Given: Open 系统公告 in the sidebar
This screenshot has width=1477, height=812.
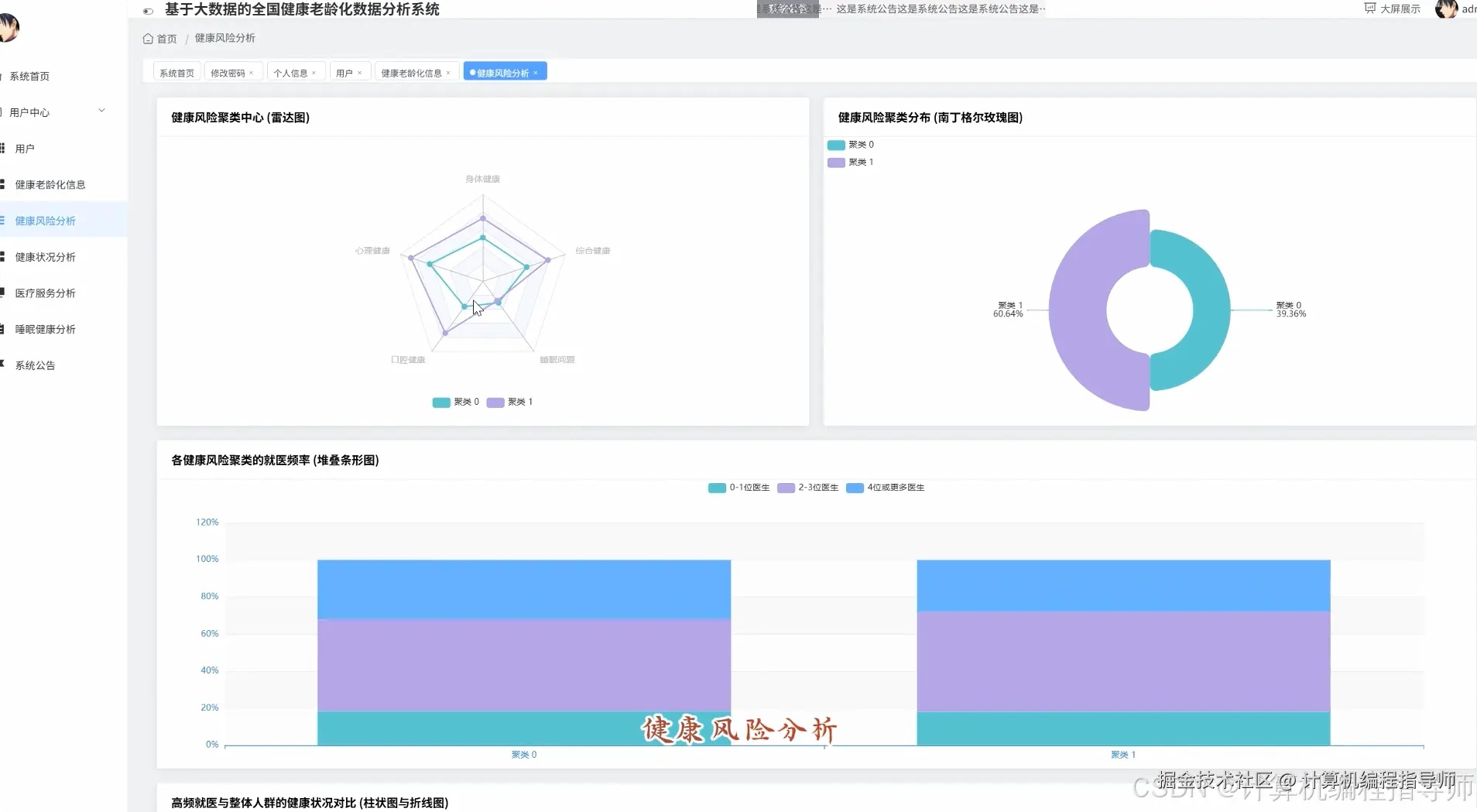Looking at the screenshot, I should (36, 365).
